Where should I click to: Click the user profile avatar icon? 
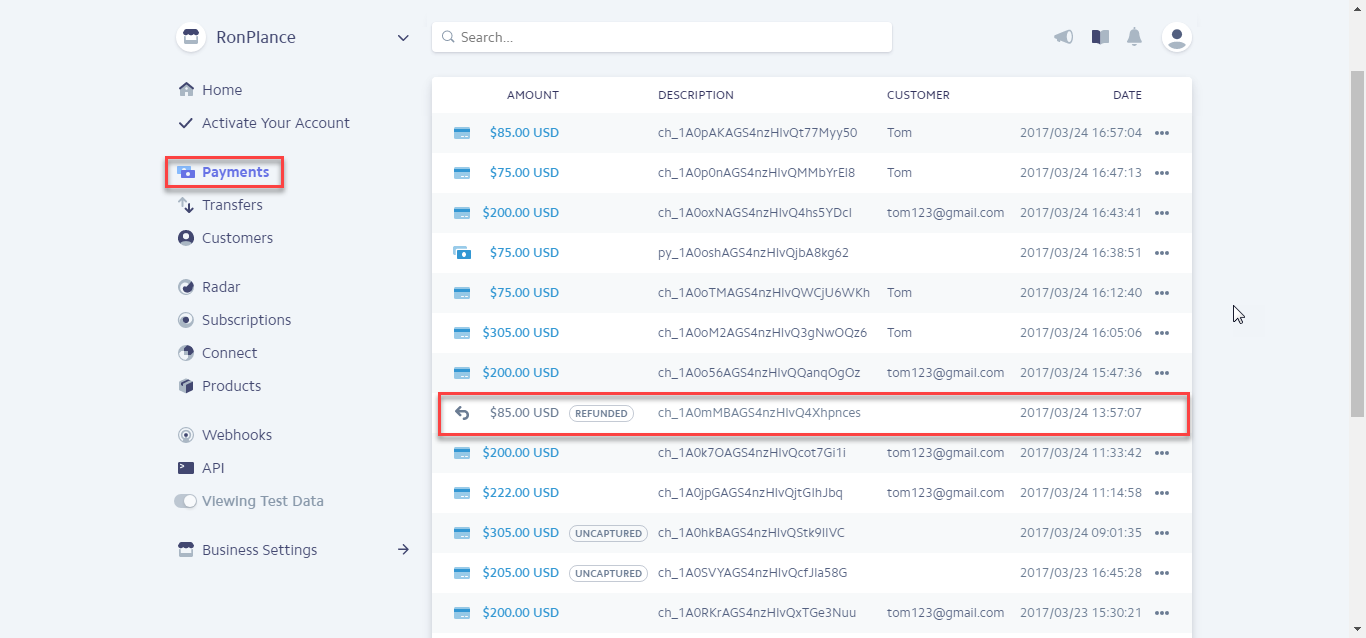pyautogui.click(x=1177, y=37)
